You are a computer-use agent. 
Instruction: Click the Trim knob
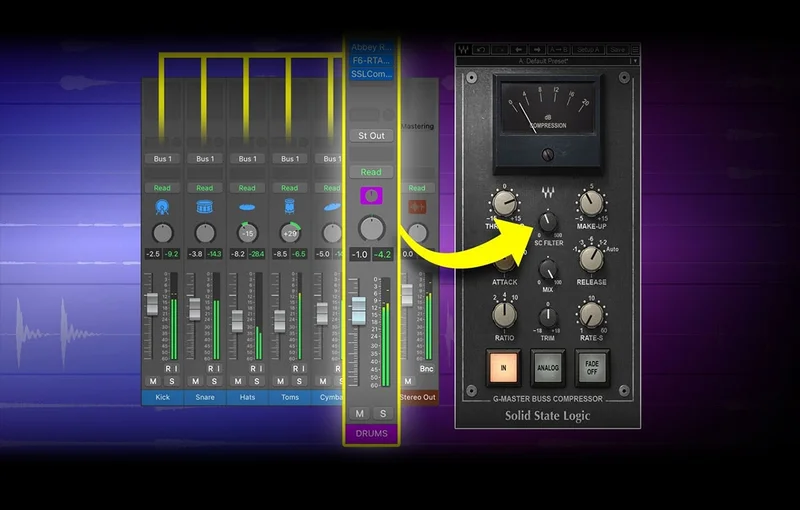pyautogui.click(x=548, y=318)
